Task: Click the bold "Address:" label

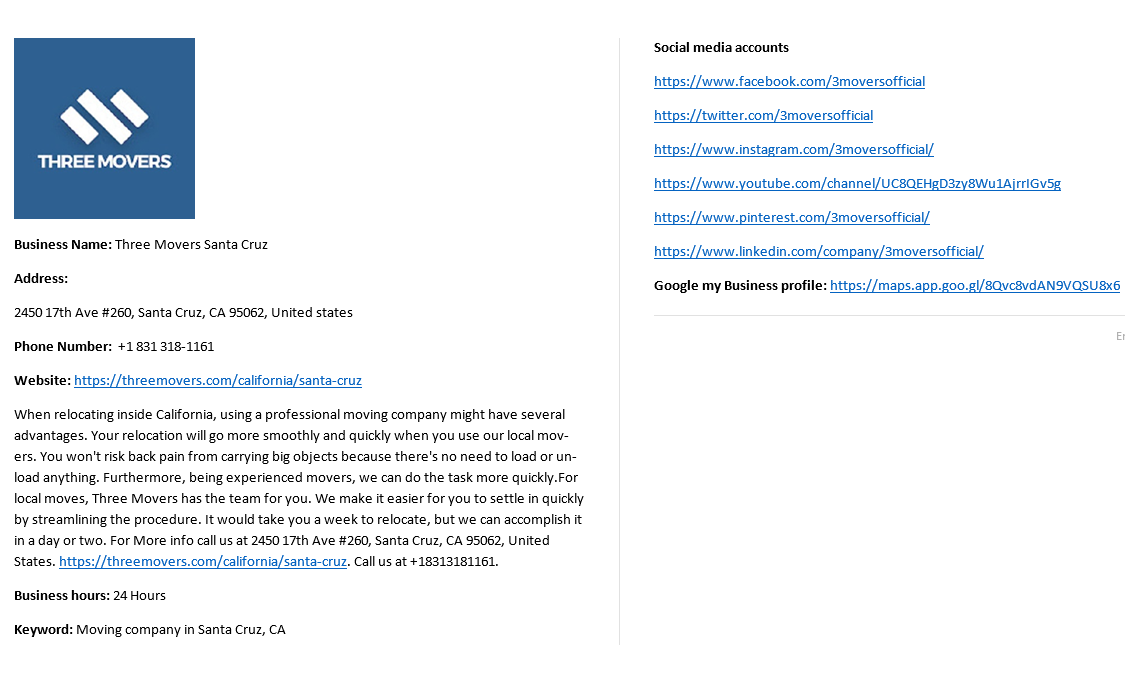Action: tap(41, 278)
